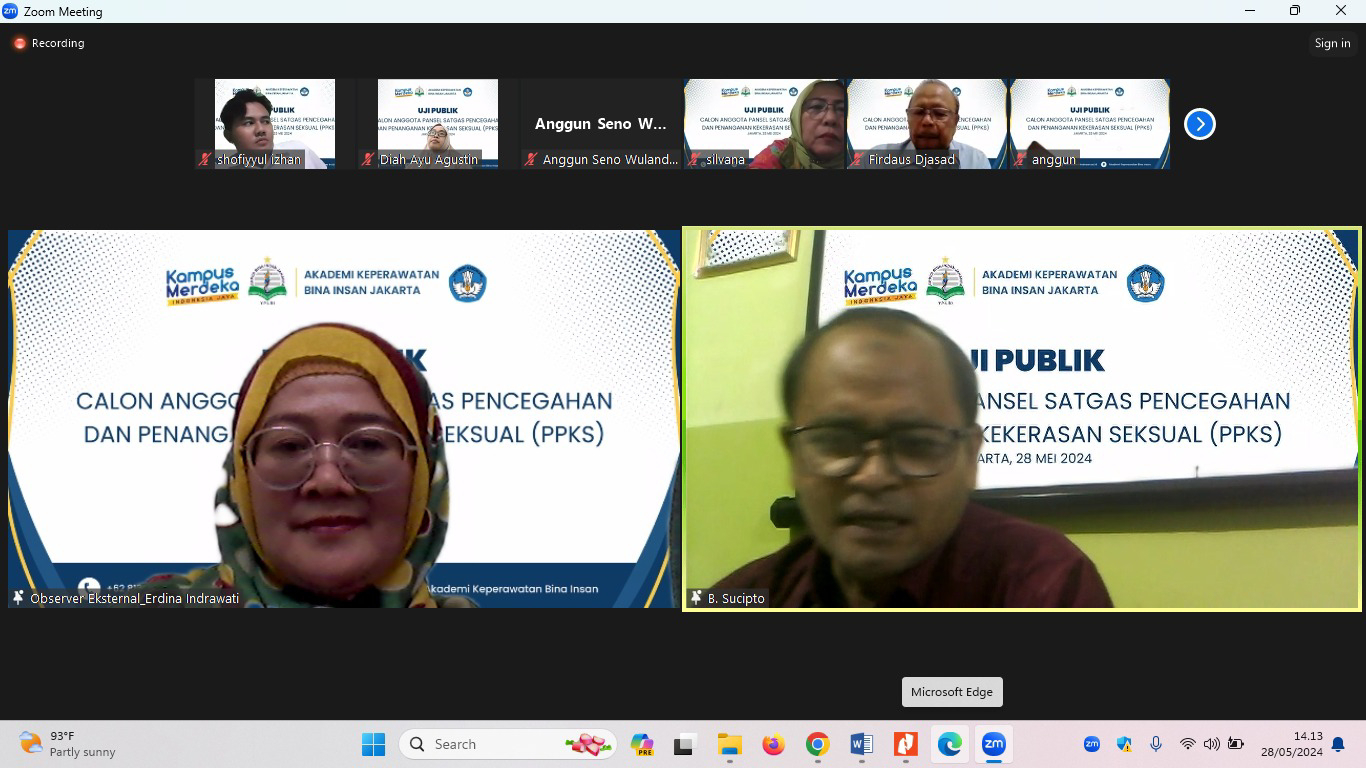Open Firefox from the taskbar
Screen dimensions: 1366x768
pyautogui.click(x=773, y=744)
